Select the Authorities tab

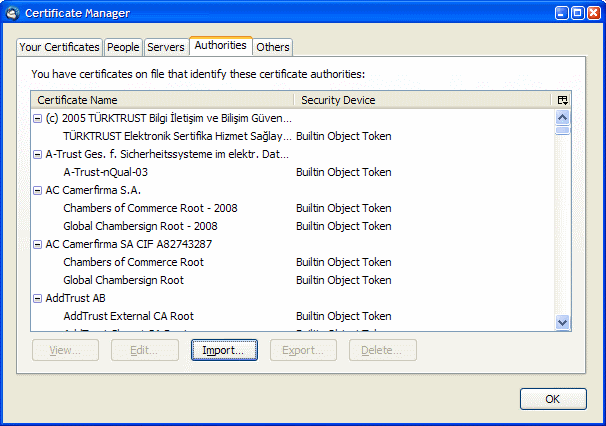coord(221,46)
